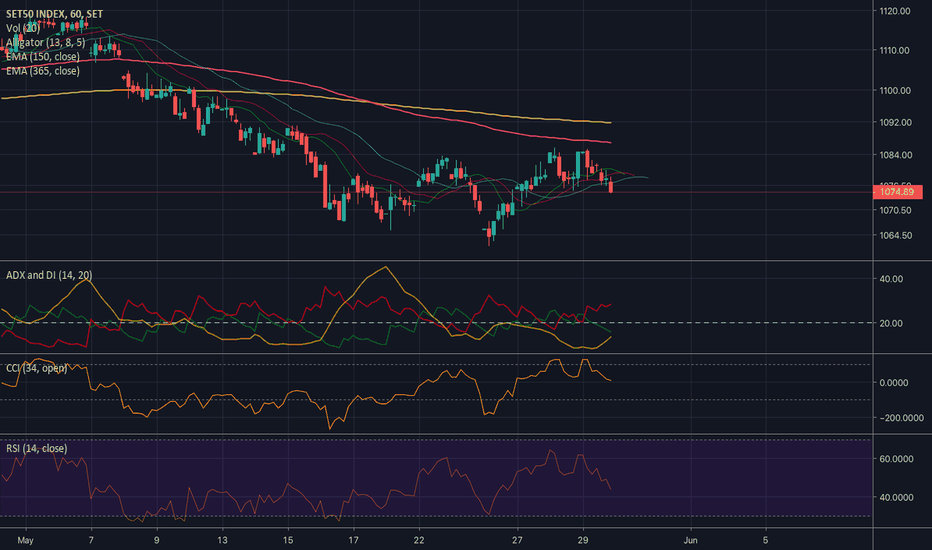This screenshot has height=550, width=932.
Task: Click the 40.00 ADX scale label
Action: [891, 279]
